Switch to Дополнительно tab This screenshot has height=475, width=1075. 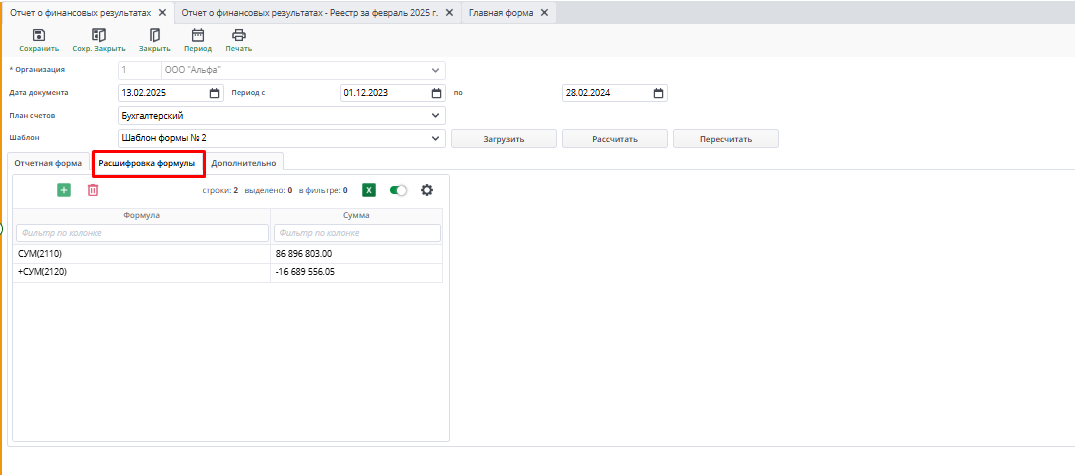[243, 162]
